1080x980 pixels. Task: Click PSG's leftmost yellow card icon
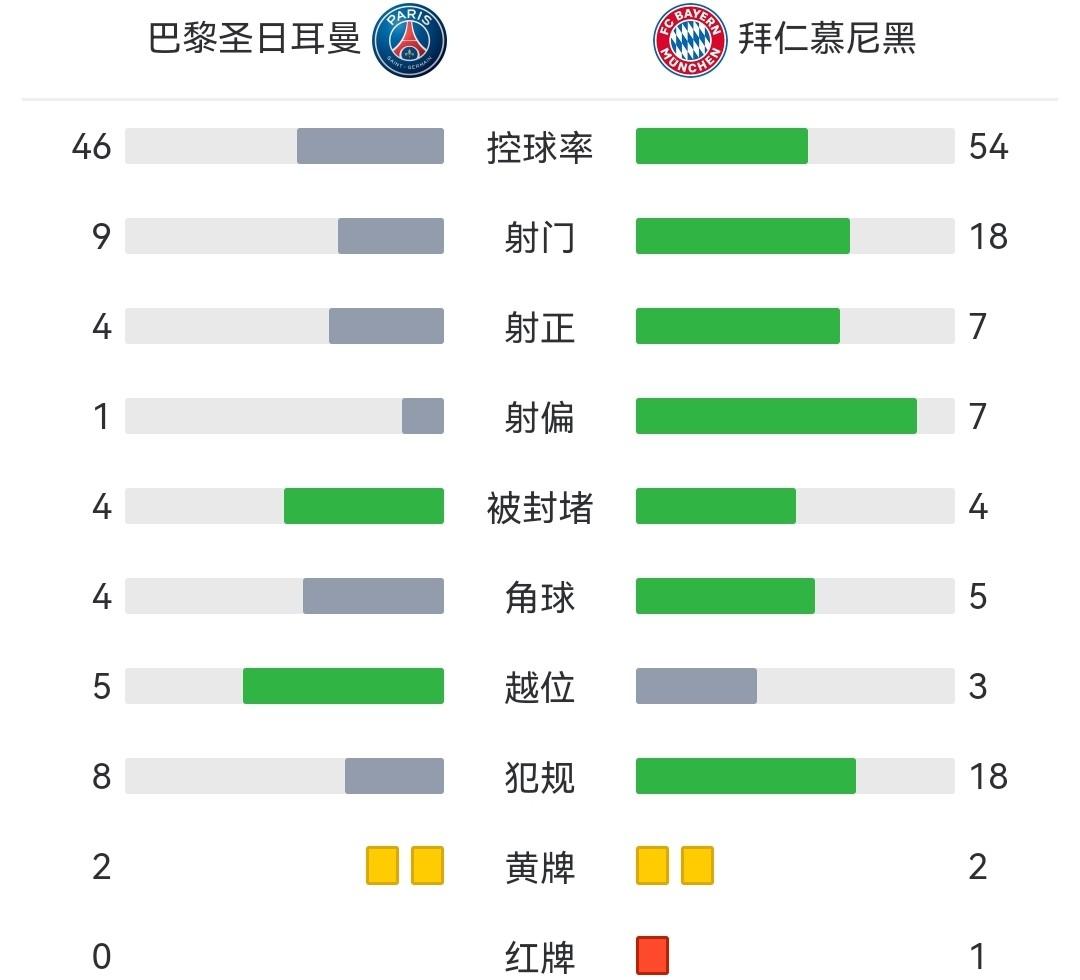pos(382,865)
